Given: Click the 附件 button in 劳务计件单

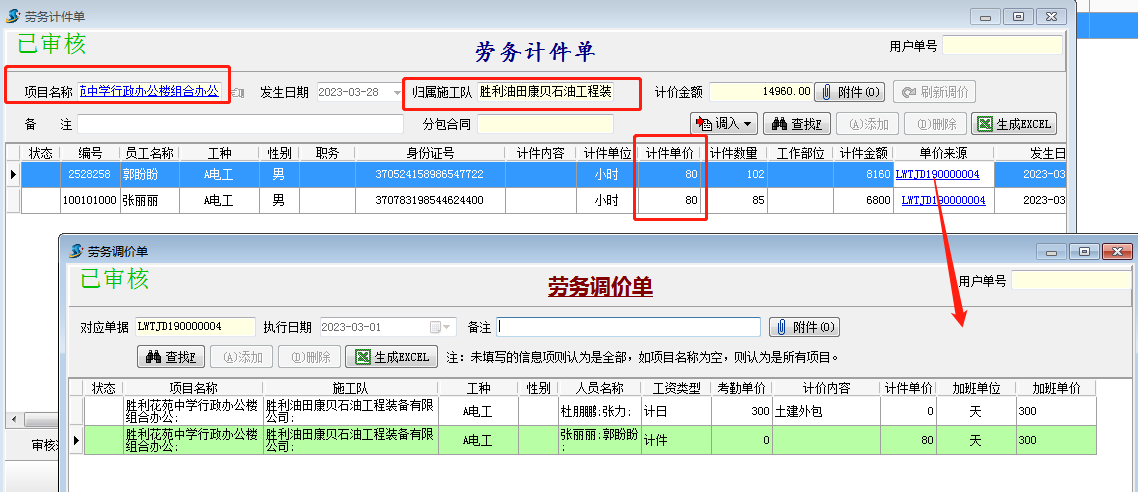Looking at the screenshot, I should click(x=850, y=92).
